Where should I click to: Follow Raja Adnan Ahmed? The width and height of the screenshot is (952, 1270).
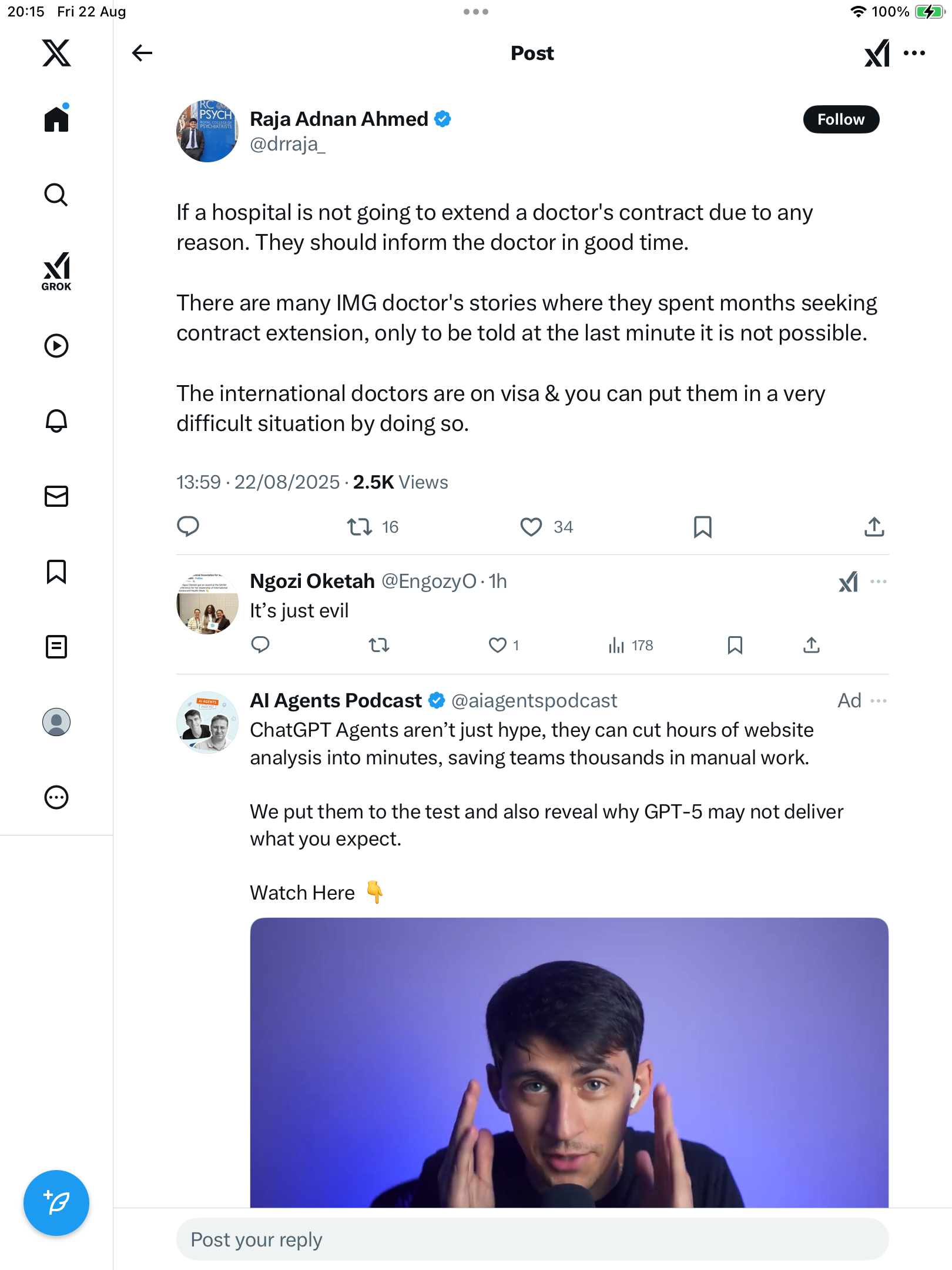840,119
